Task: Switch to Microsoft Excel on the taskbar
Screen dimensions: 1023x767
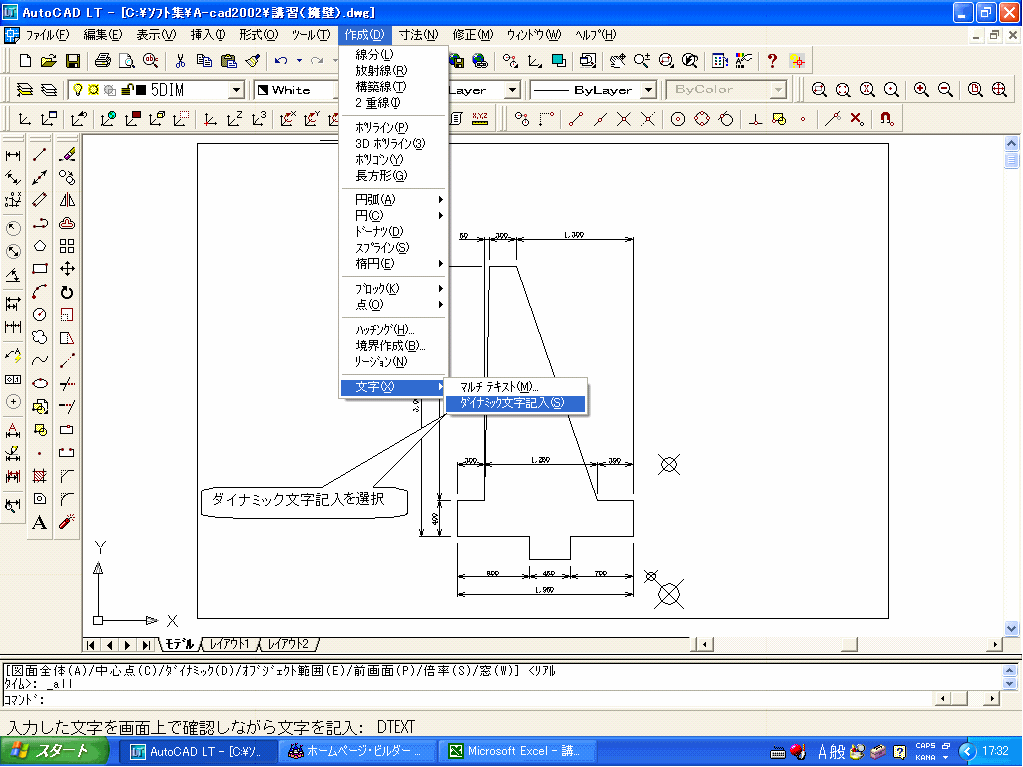Action: (515, 751)
